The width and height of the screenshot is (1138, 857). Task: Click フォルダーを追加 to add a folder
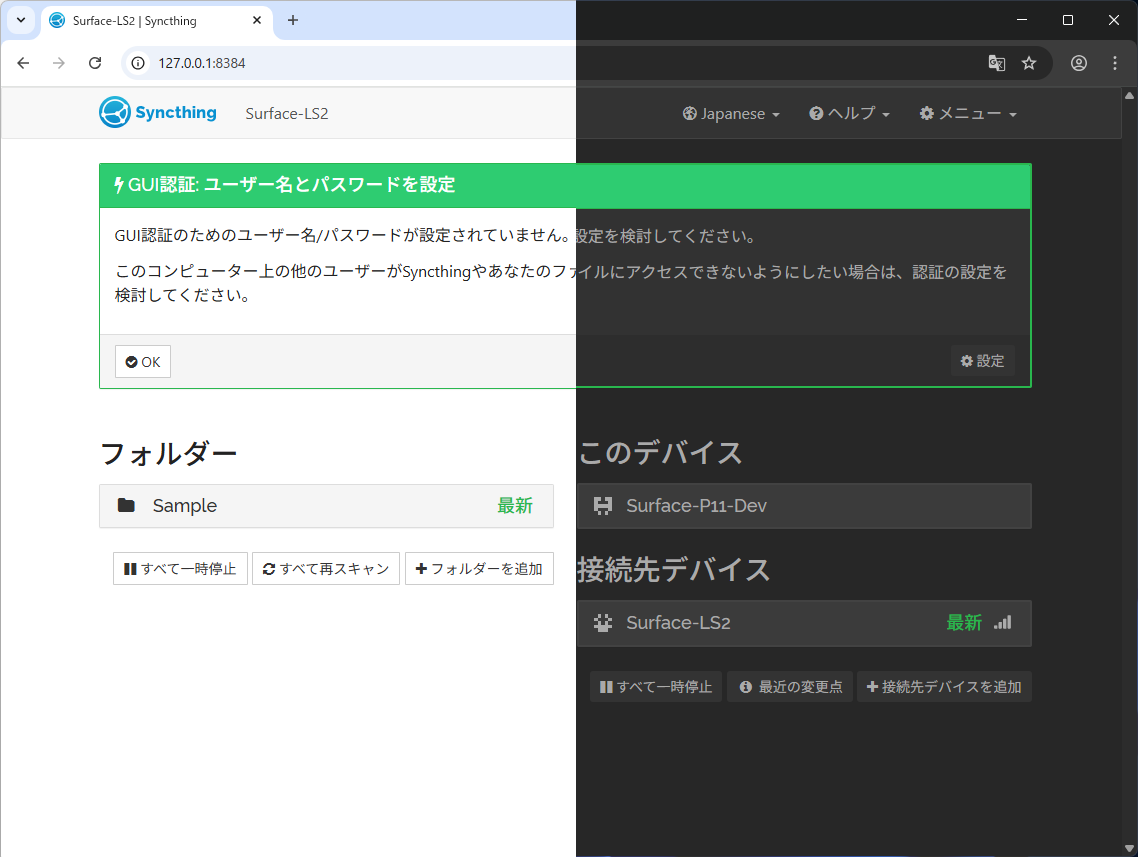pyautogui.click(x=479, y=568)
